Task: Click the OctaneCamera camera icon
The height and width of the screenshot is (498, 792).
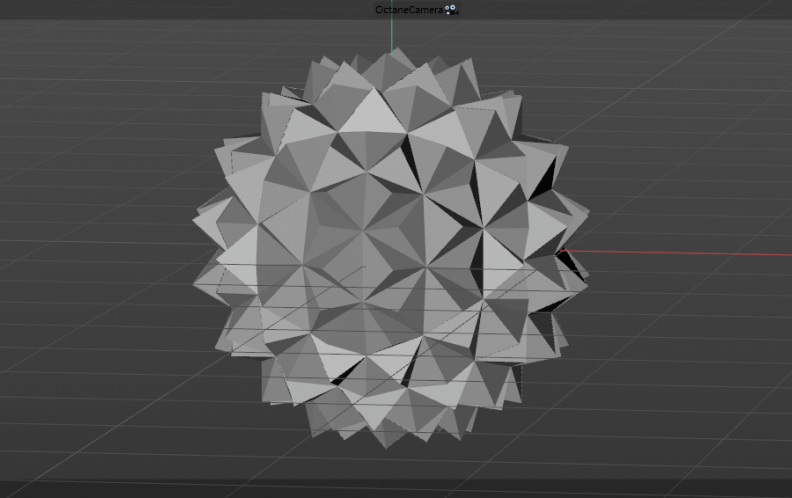Action: point(452,10)
